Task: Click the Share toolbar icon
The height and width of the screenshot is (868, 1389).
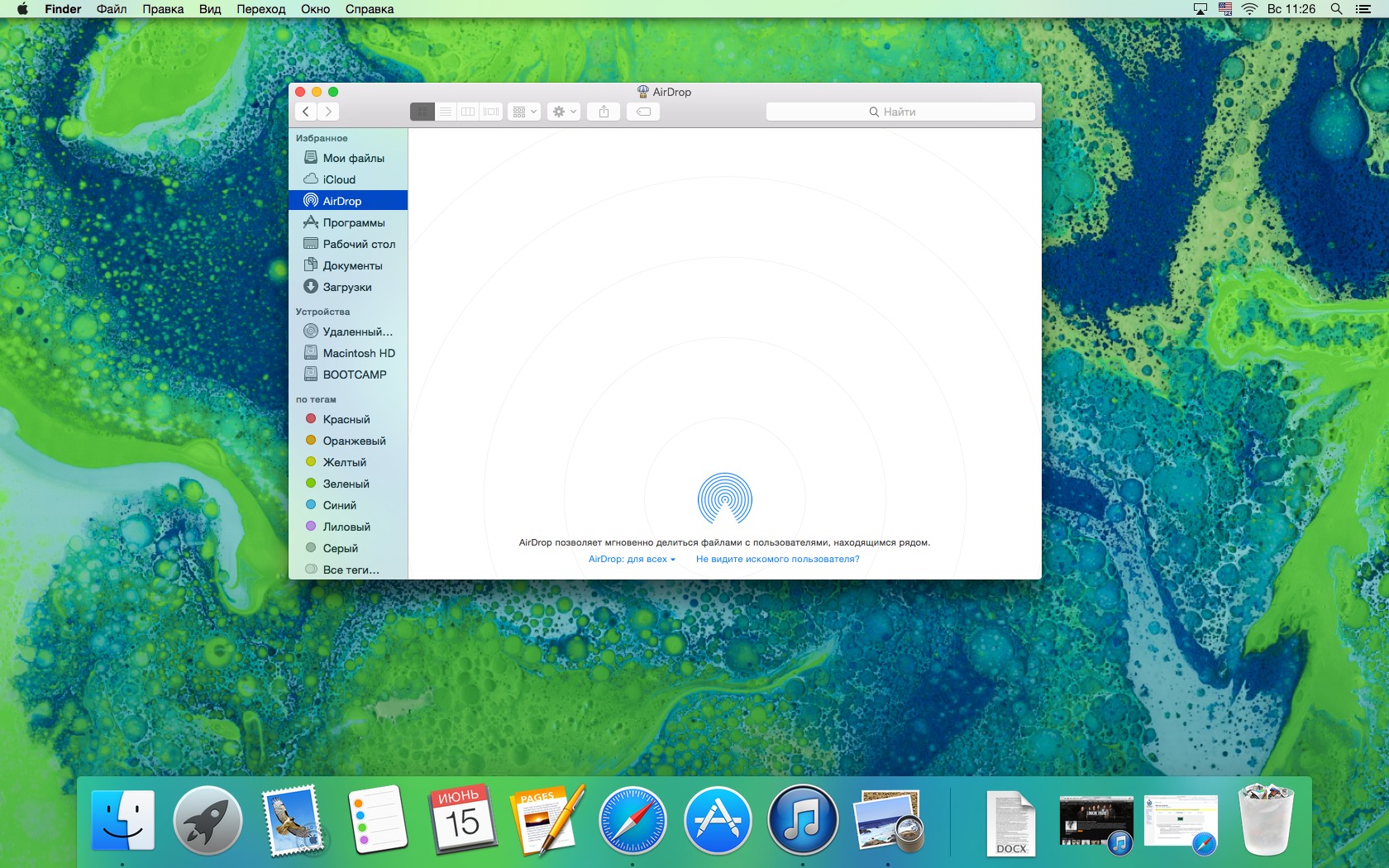Action: point(604,112)
